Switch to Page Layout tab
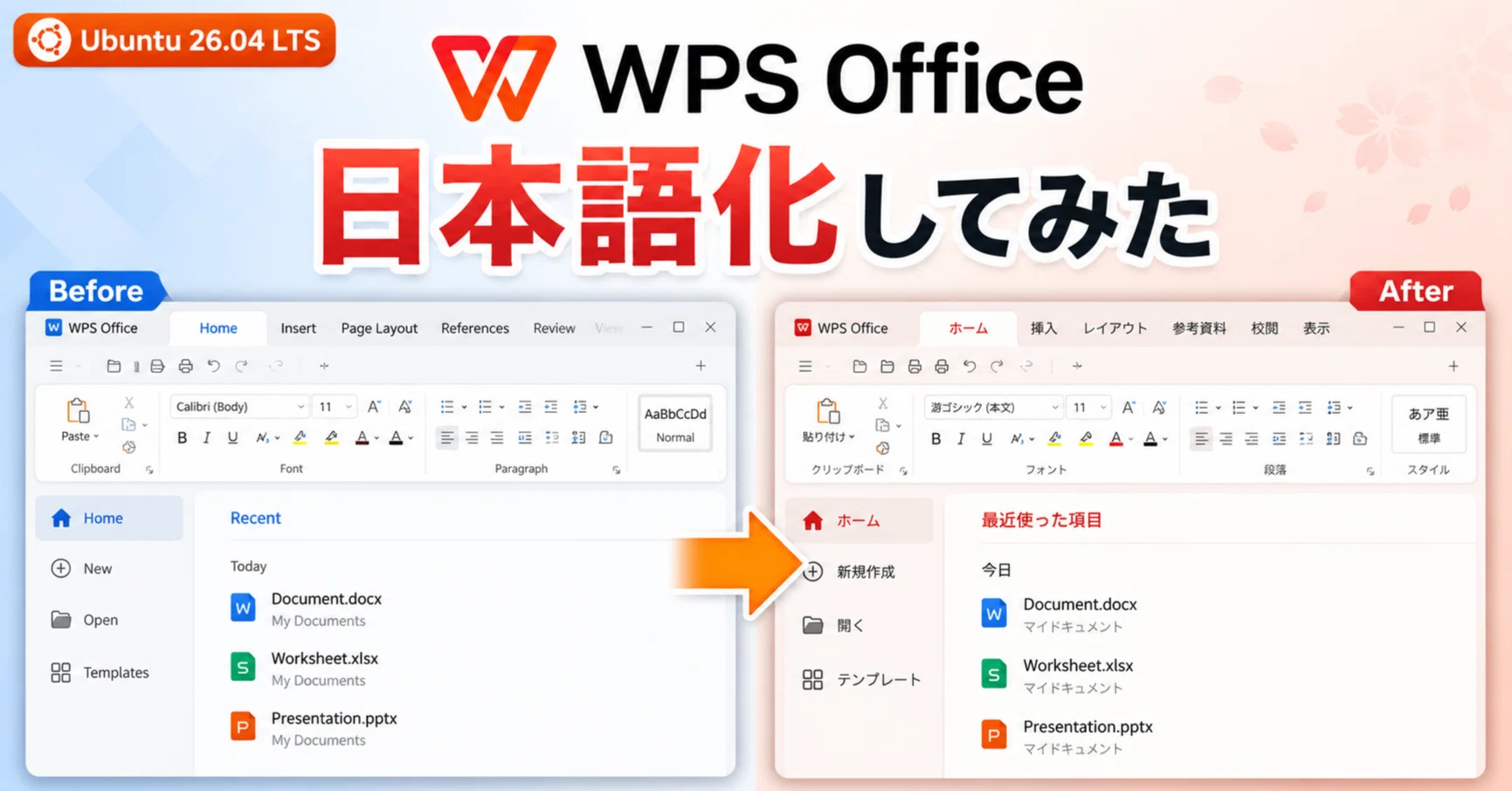1512x791 pixels. 379,328
